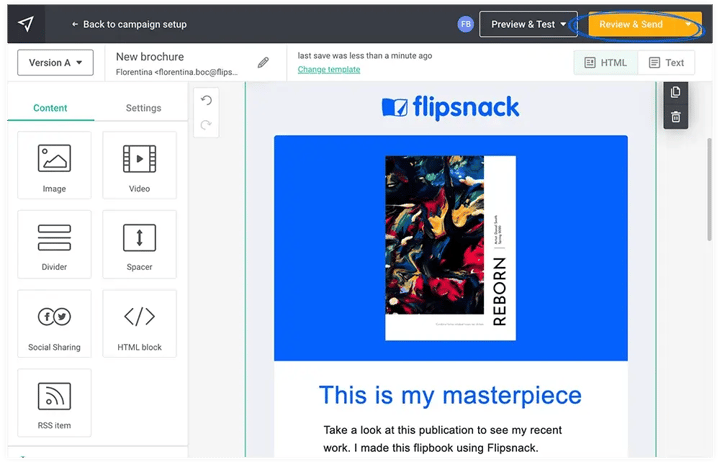
Task: Add an RSS item block
Action: [x=54, y=403]
